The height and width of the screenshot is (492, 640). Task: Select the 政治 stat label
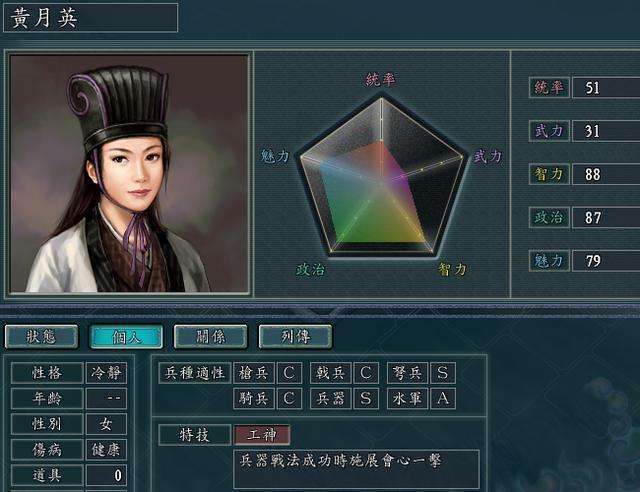(549, 217)
